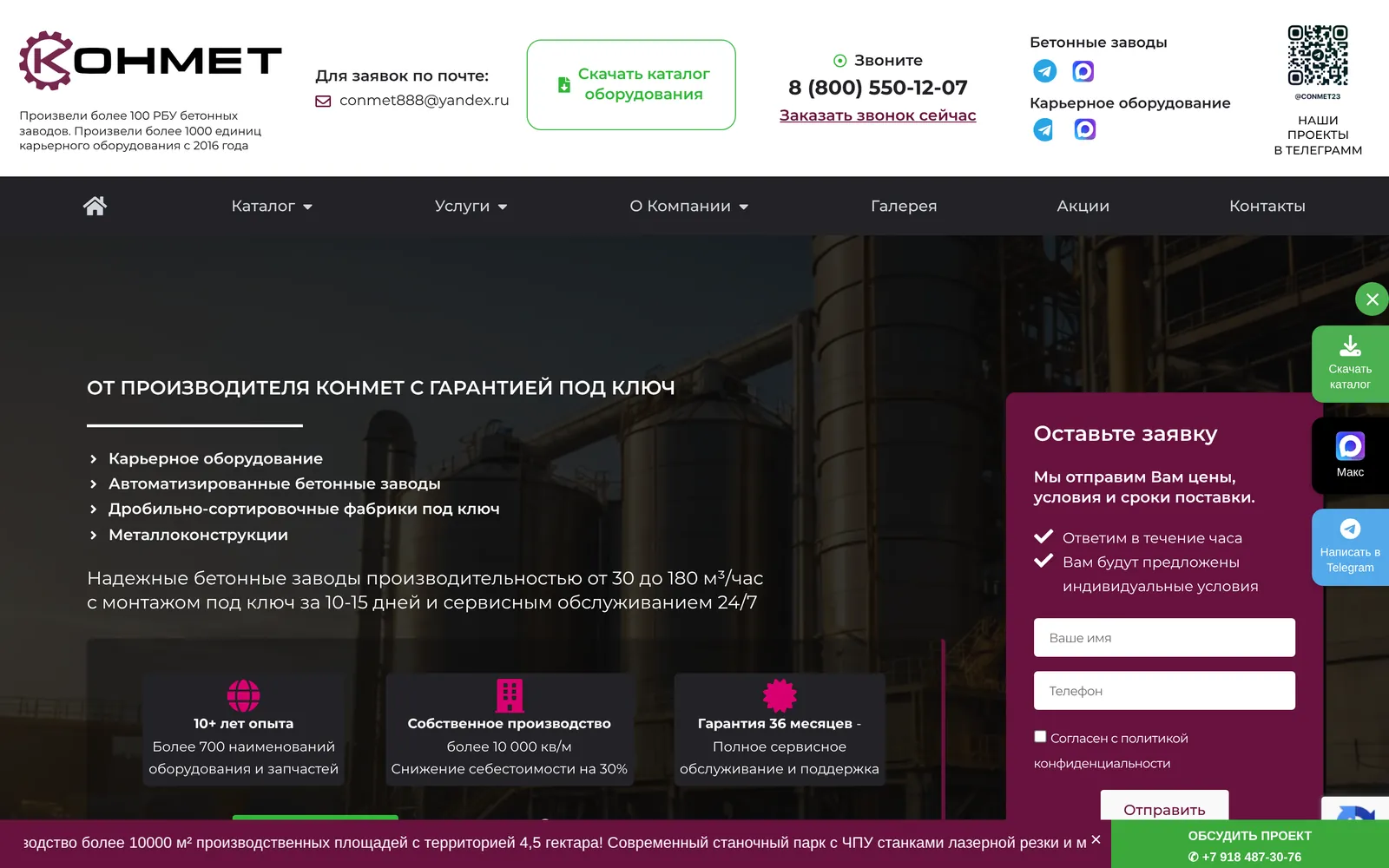This screenshot has height=868, width=1389.
Task: Click the globe icon above 10+ лет опыта
Action: [x=243, y=695]
